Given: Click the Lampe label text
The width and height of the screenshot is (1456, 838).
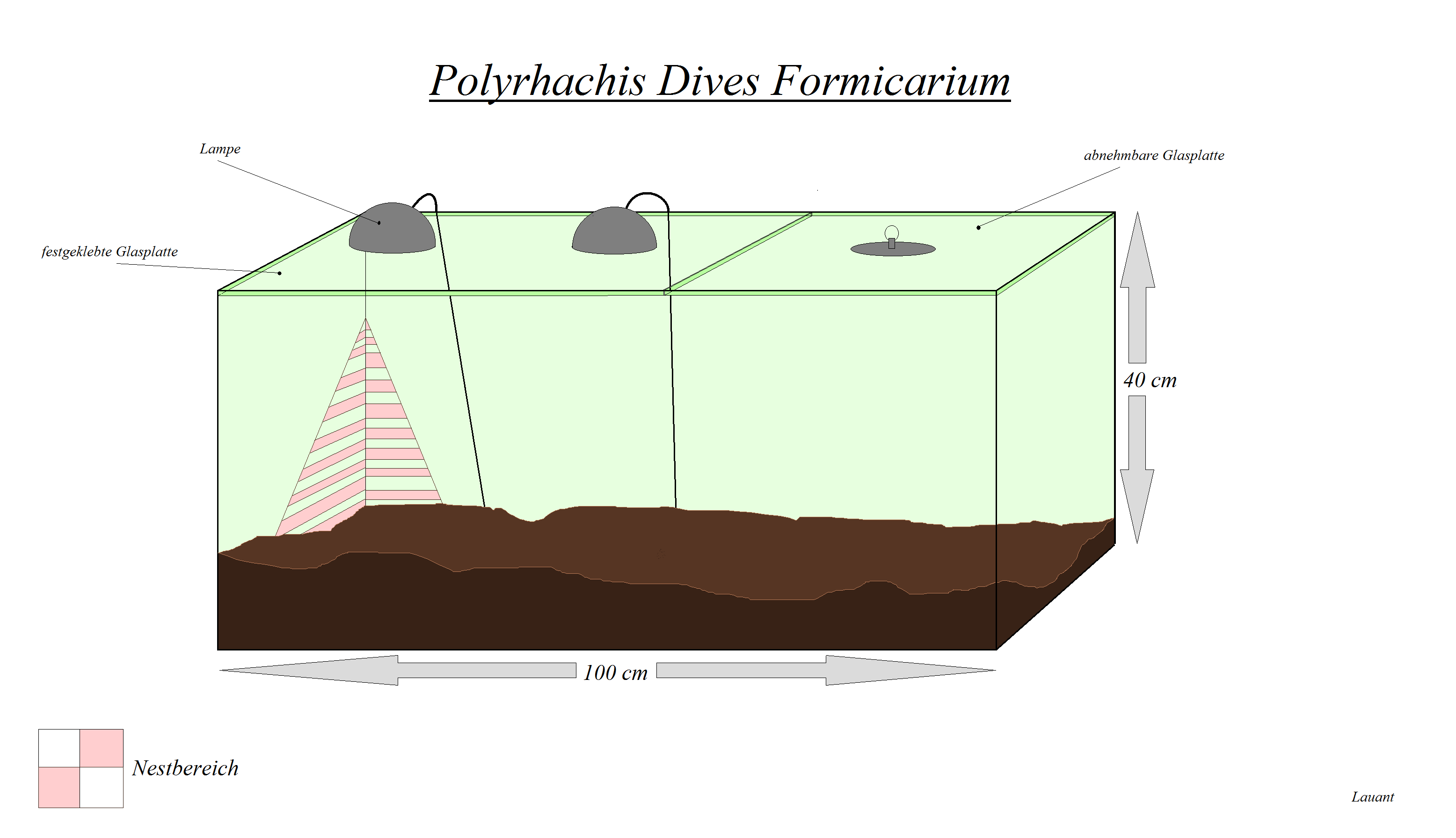Looking at the screenshot, I should 220,149.
